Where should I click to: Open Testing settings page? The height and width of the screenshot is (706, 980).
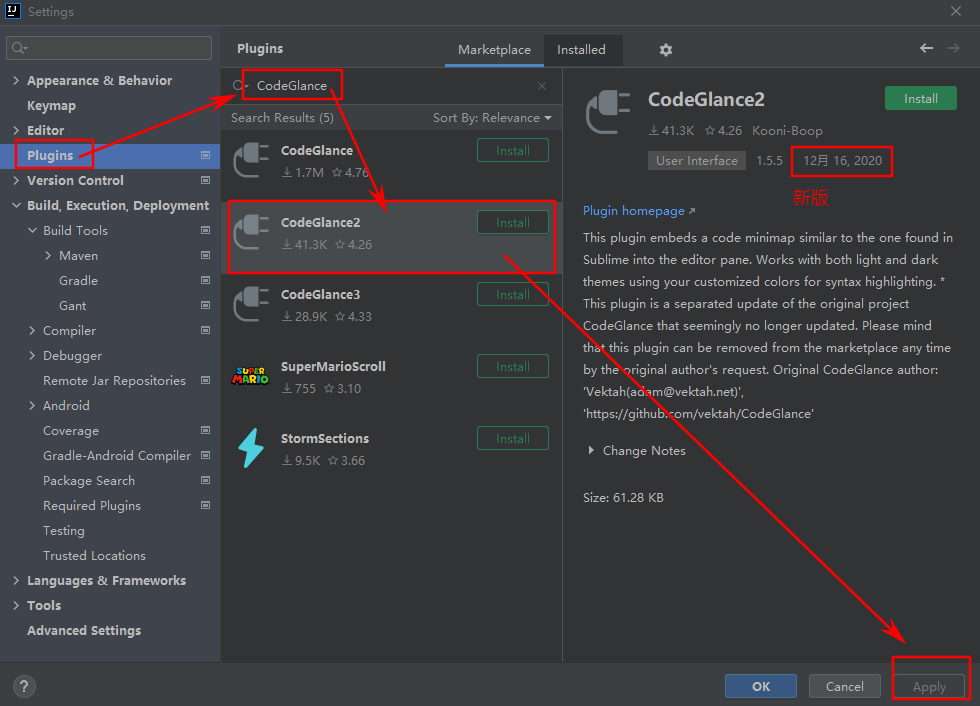tap(64, 530)
